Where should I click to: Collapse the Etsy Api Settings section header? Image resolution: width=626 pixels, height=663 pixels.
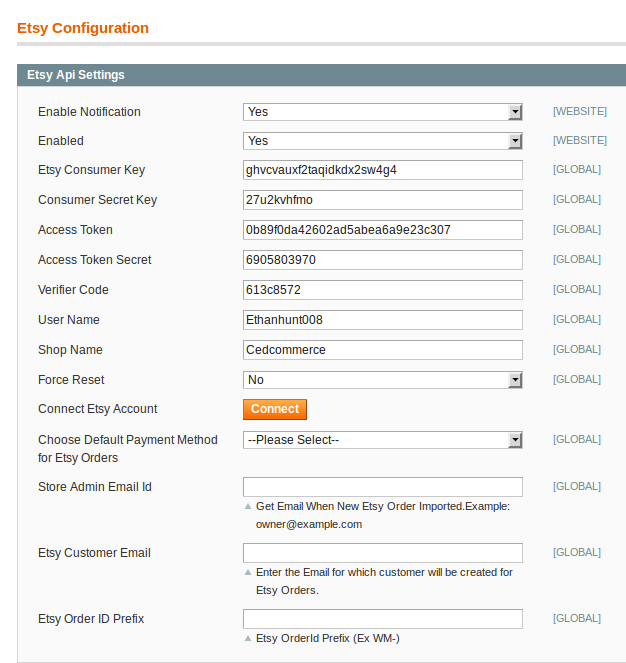tap(321, 75)
